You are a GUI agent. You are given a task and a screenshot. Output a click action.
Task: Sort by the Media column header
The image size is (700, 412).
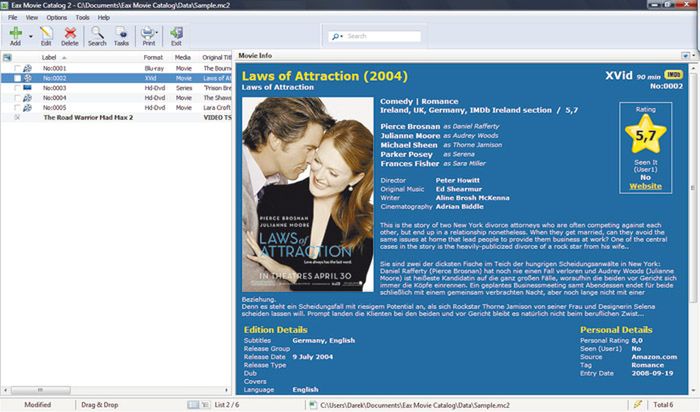(x=183, y=57)
